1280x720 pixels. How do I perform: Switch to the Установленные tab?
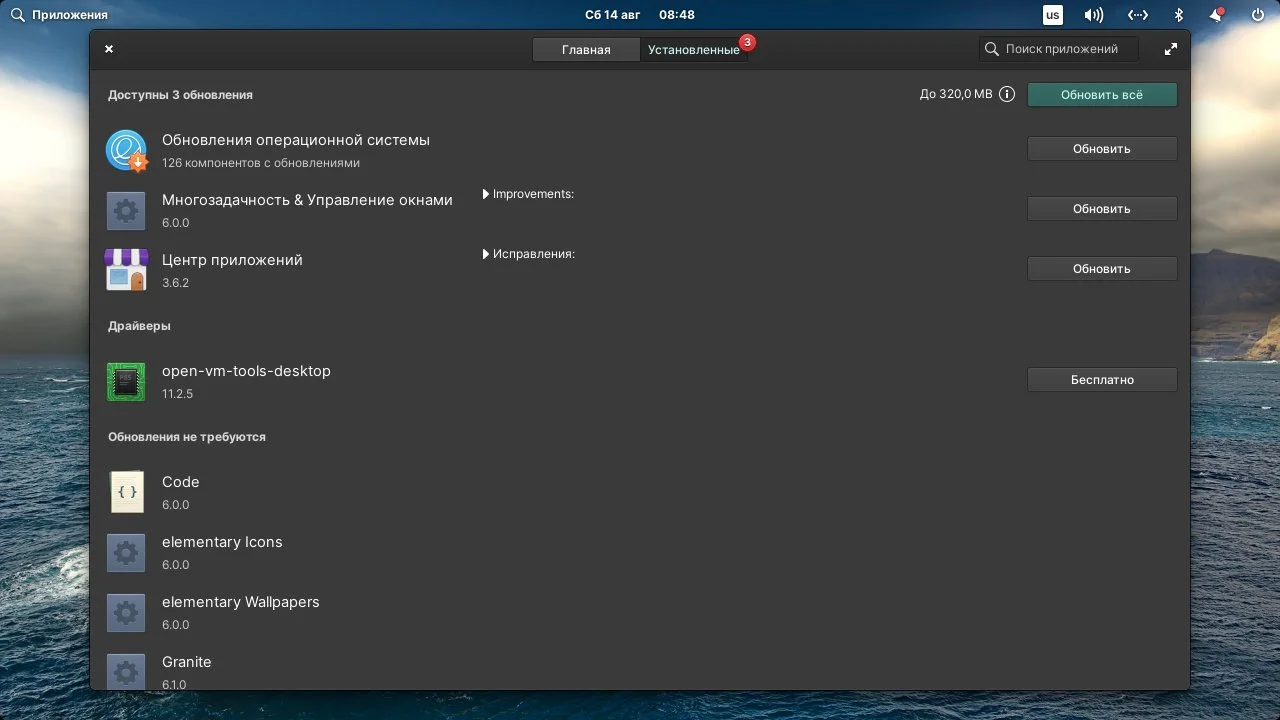(x=694, y=48)
